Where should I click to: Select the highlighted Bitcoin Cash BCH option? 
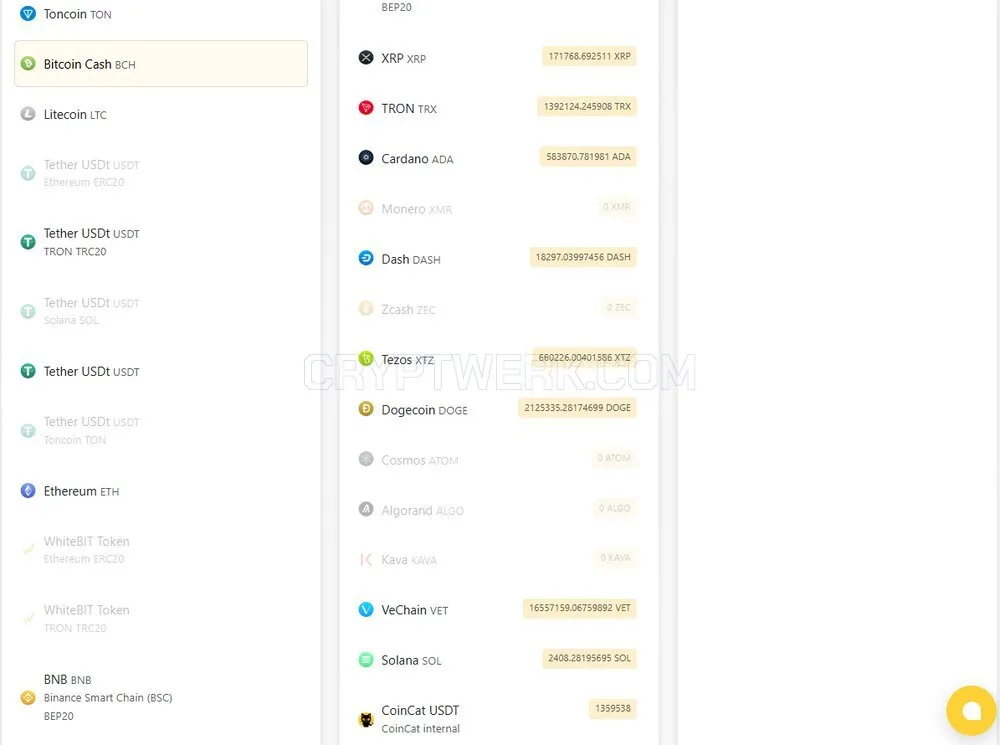pyautogui.click(x=161, y=64)
